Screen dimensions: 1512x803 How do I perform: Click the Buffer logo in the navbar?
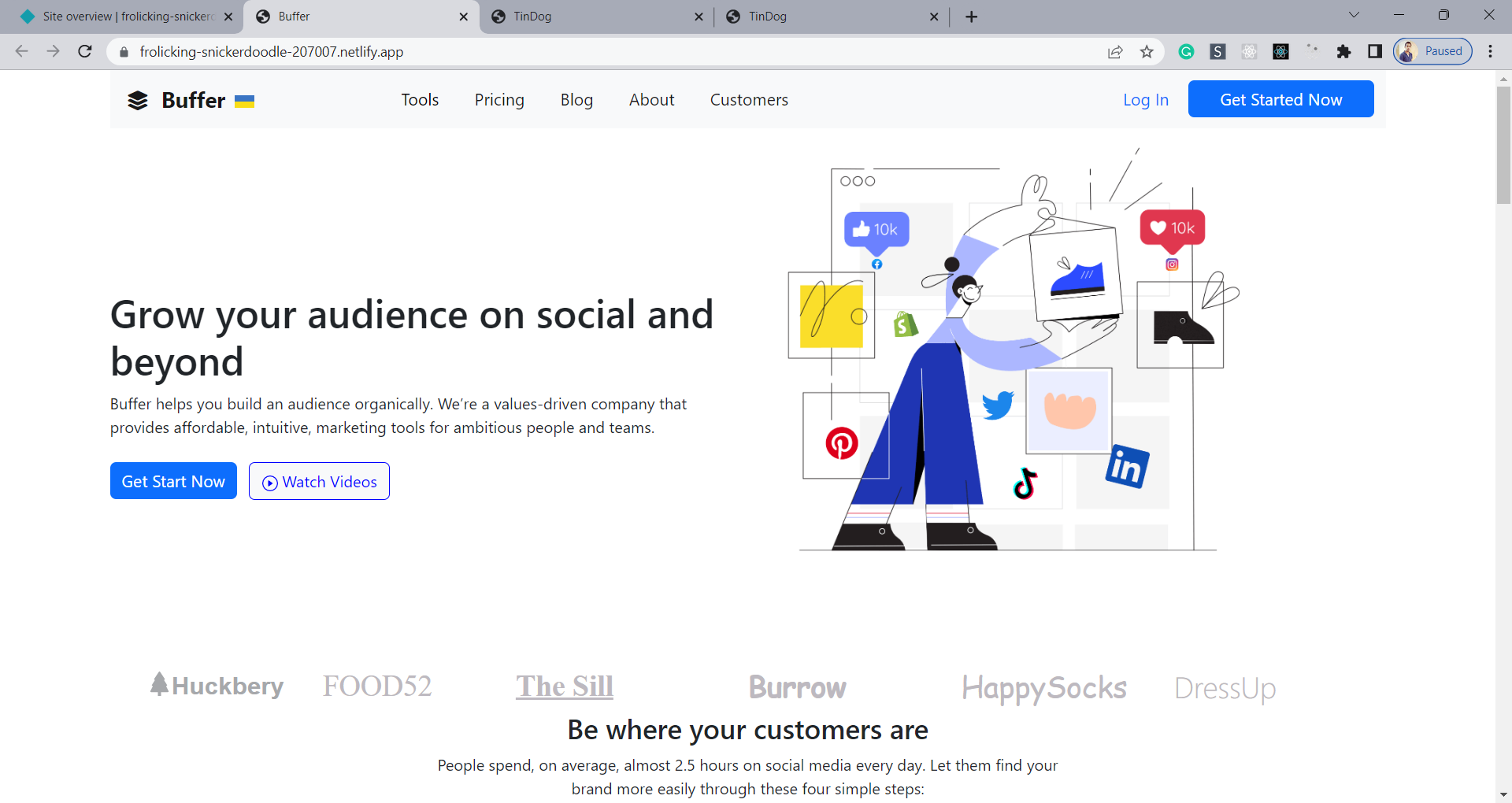[191, 100]
